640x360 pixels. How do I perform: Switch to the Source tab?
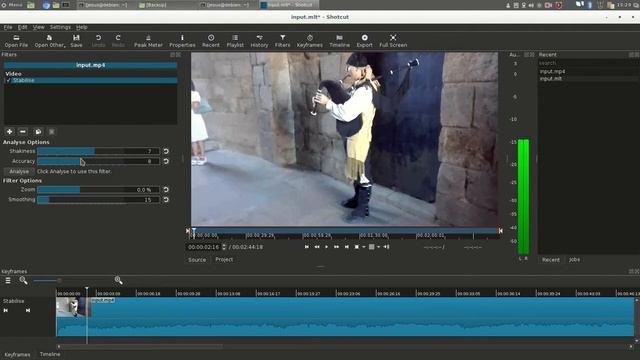(197, 260)
